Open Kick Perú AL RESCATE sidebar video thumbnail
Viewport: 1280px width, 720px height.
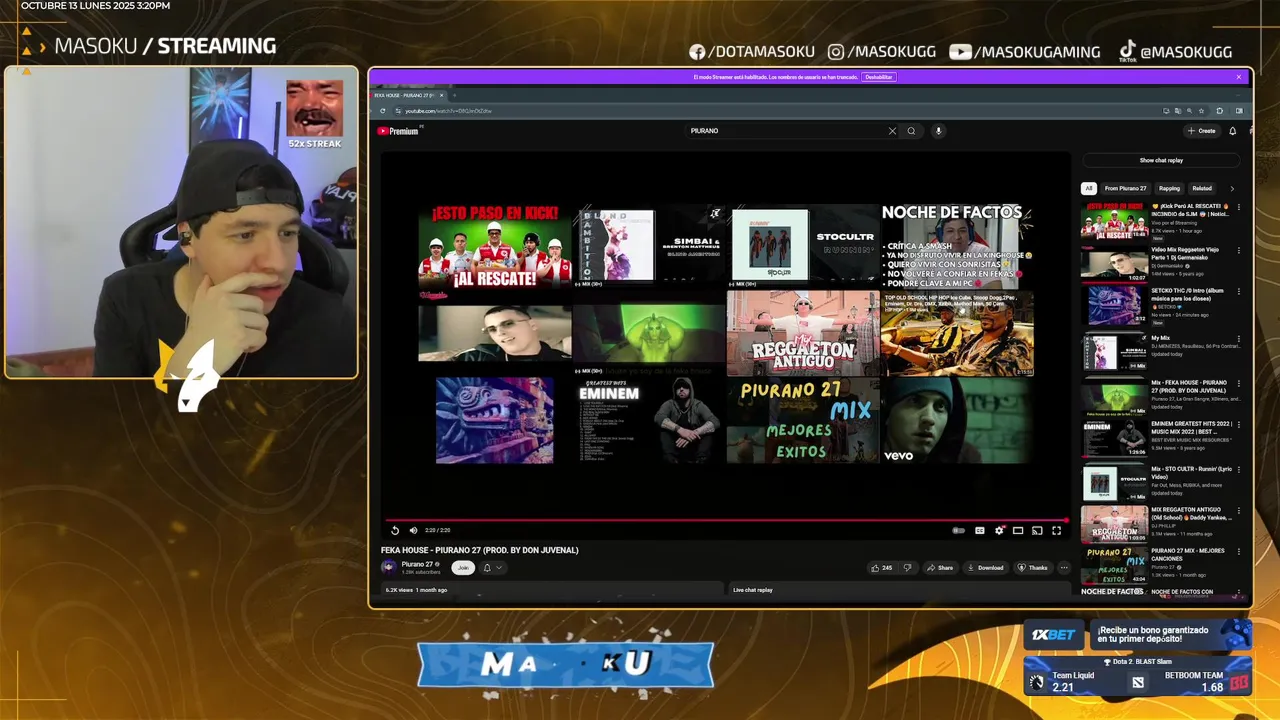[1114, 220]
